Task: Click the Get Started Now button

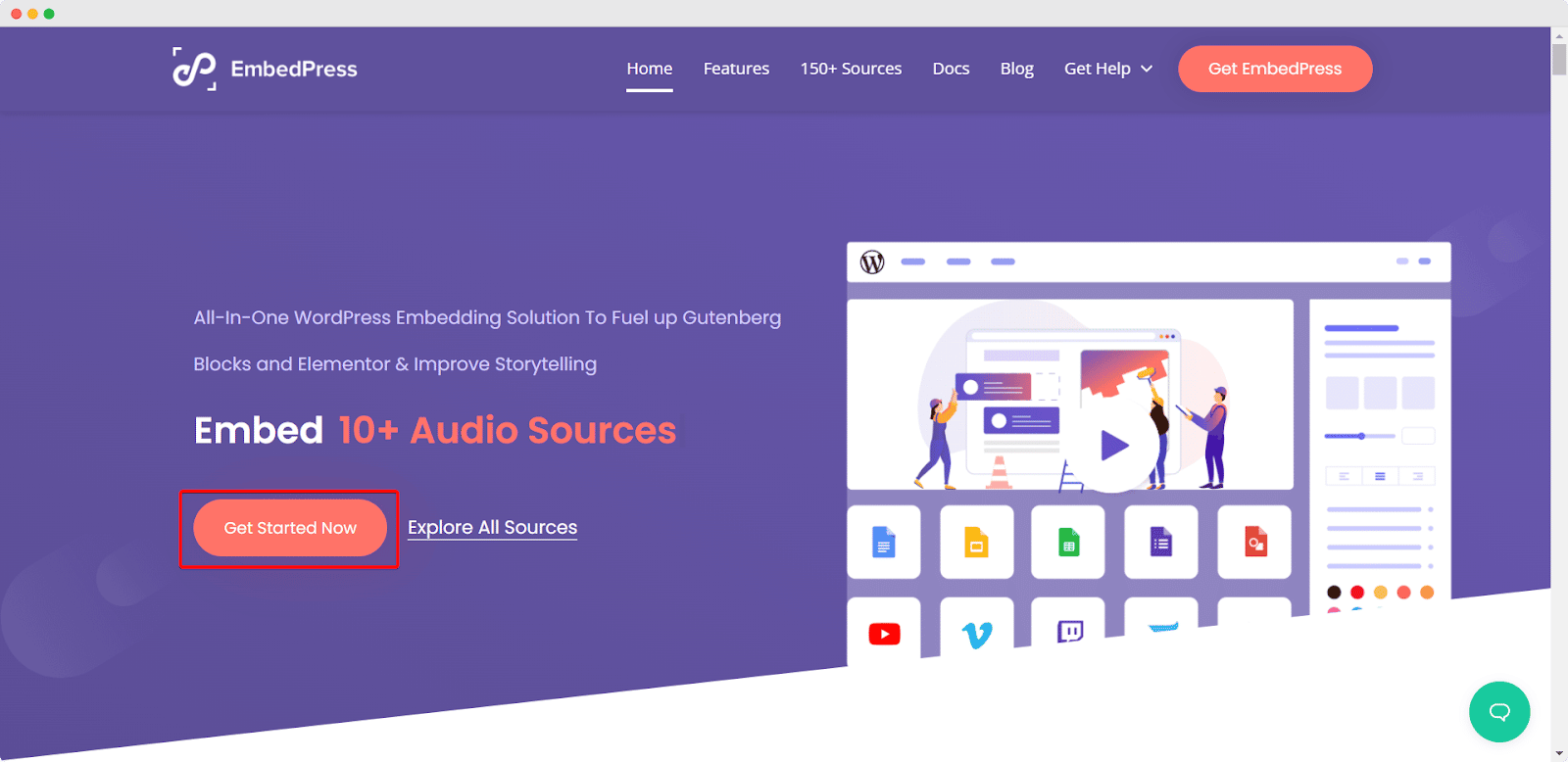Action: [x=290, y=528]
